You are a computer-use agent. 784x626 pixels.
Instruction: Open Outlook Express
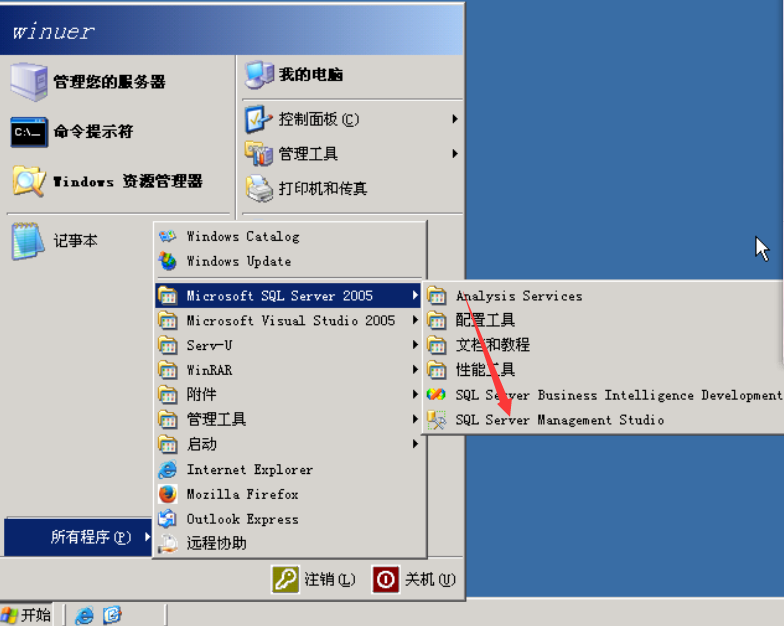point(290,519)
